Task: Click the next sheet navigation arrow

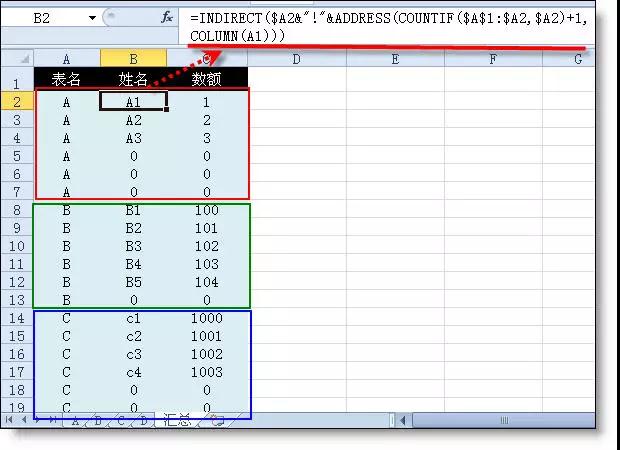Action: point(38,420)
